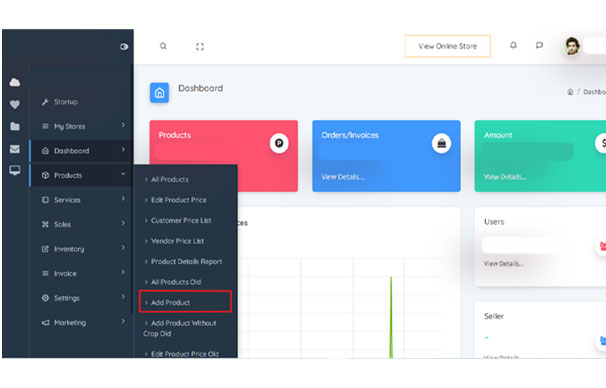Click Products sidebar cube icon

45,175
